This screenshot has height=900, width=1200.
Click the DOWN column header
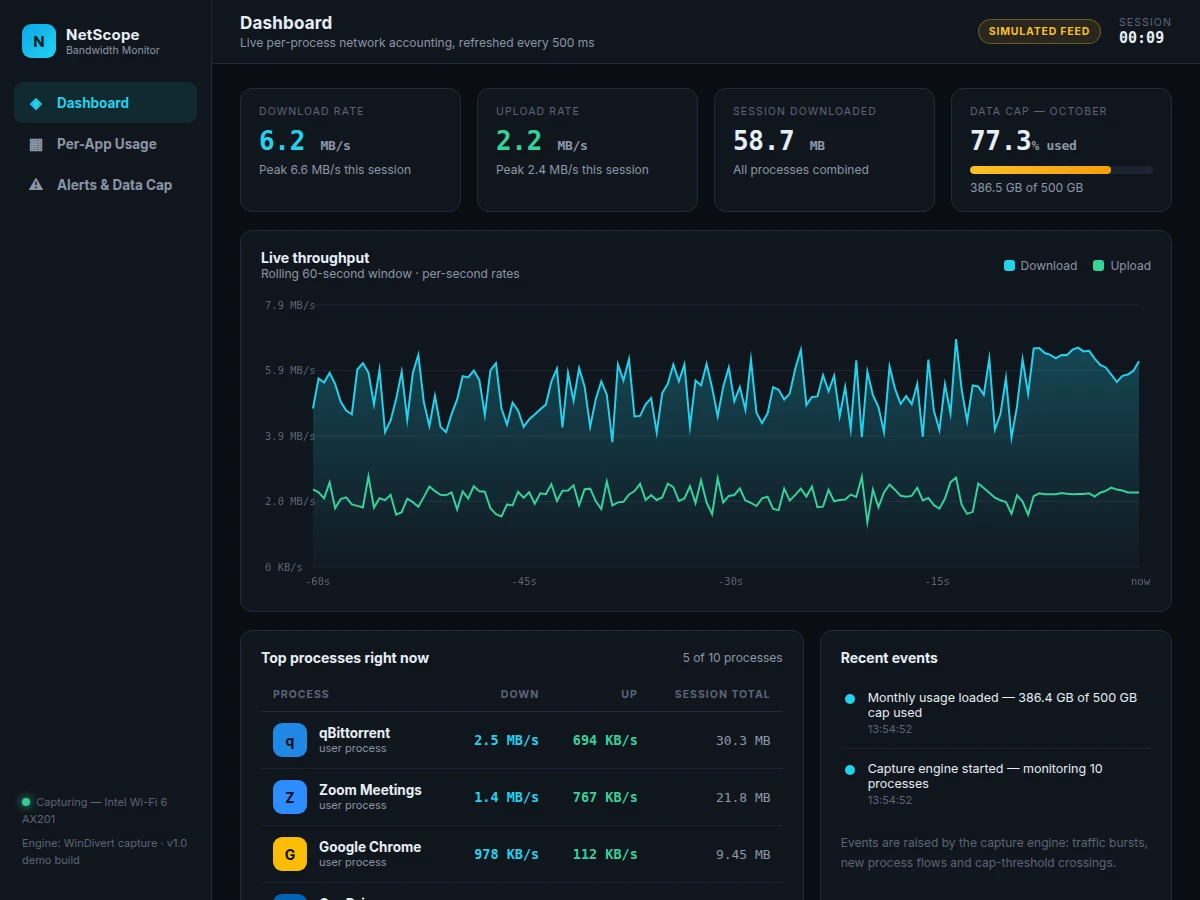point(520,694)
